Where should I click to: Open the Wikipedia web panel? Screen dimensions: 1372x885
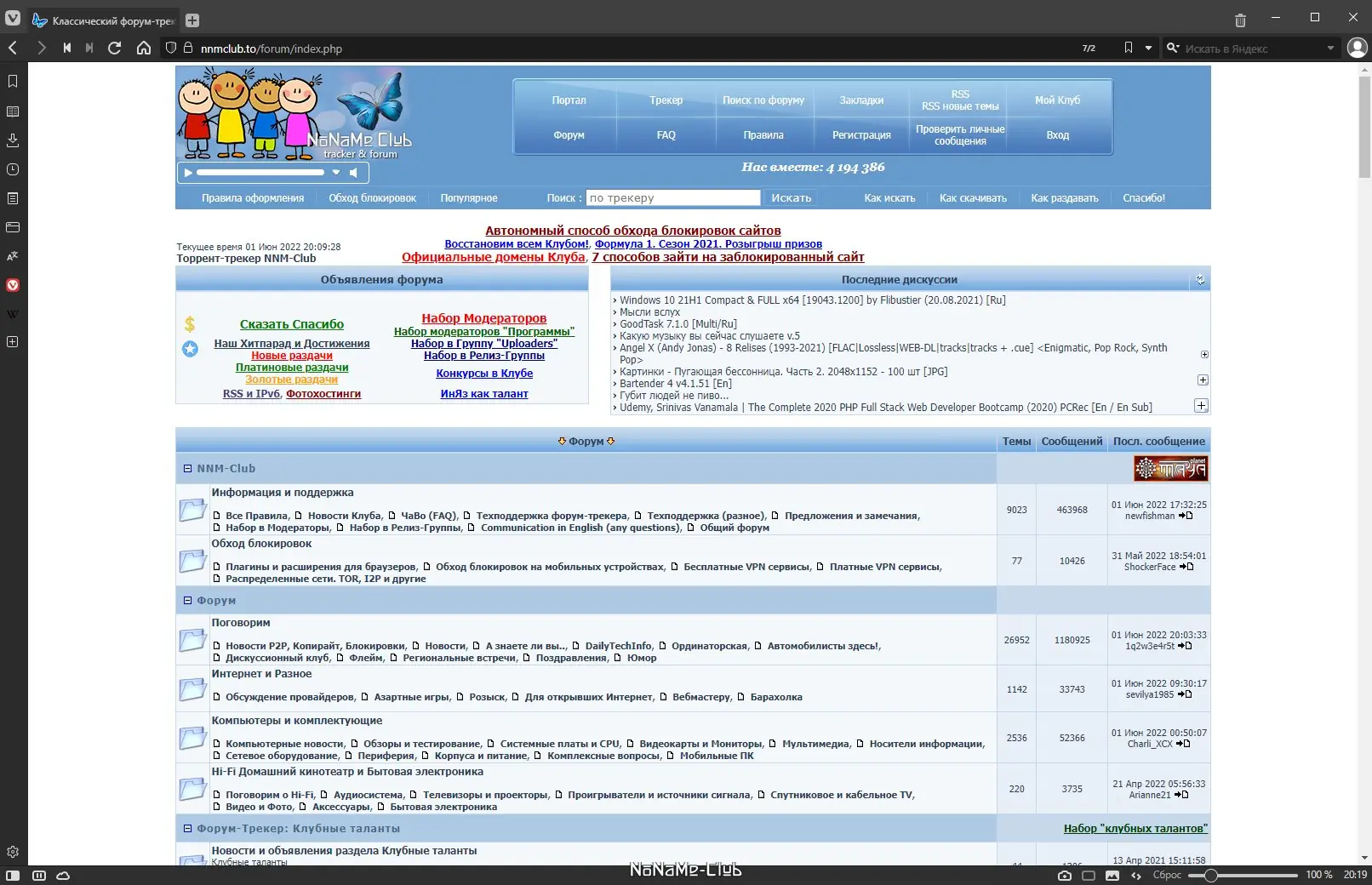[x=13, y=314]
